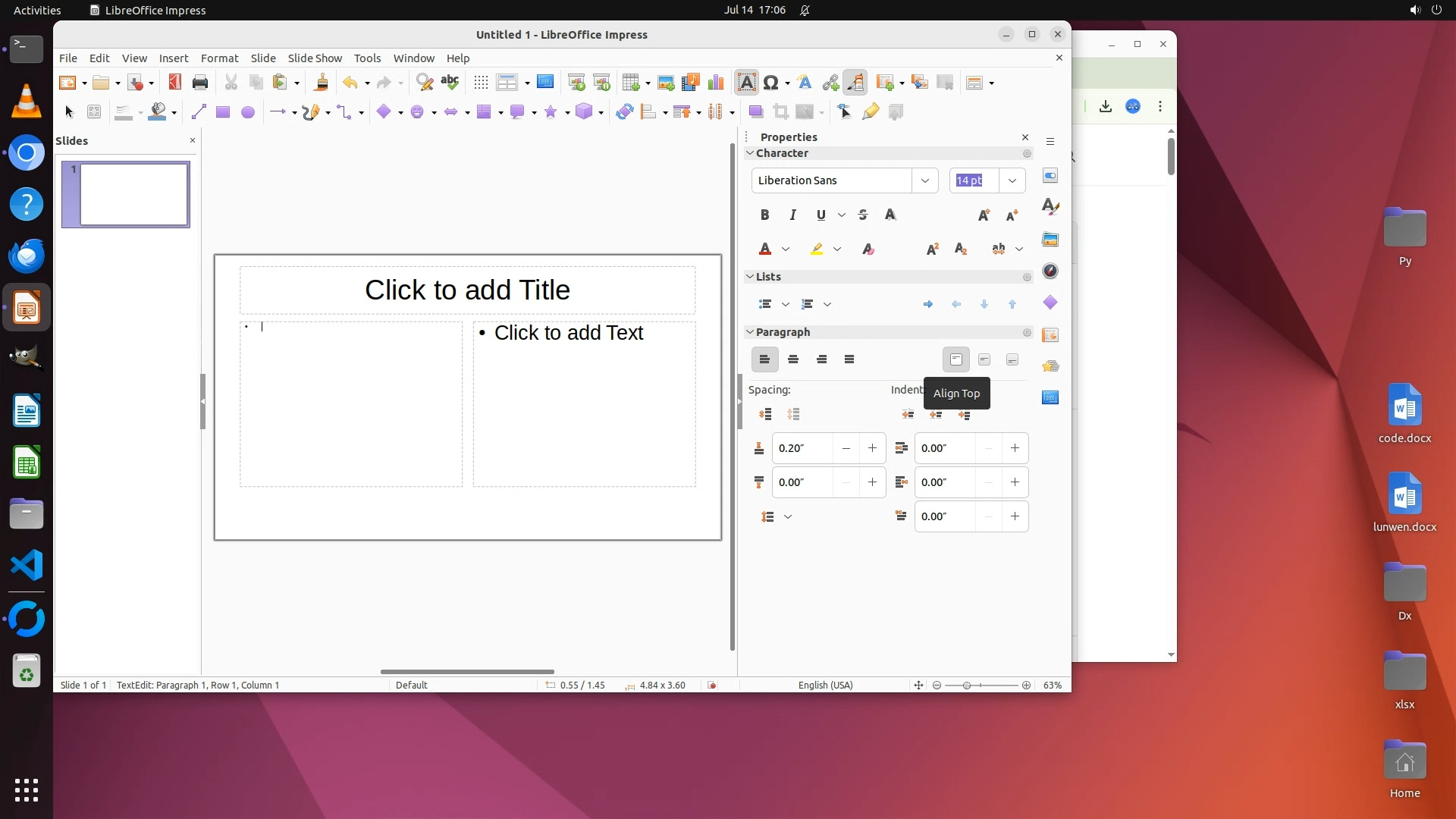Open the font name dropdown list
1456x819 pixels.
[924, 180]
